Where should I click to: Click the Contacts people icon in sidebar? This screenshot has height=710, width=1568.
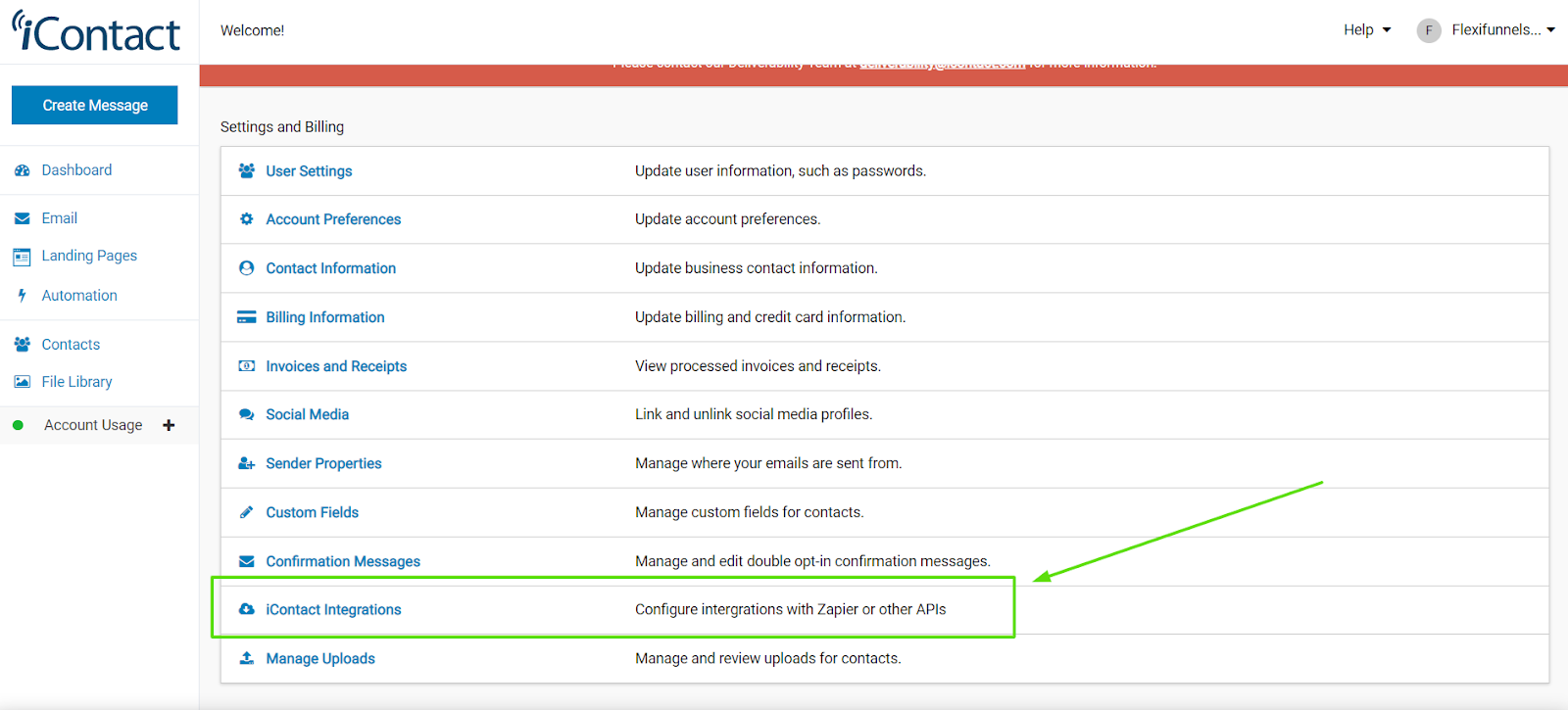coord(22,345)
